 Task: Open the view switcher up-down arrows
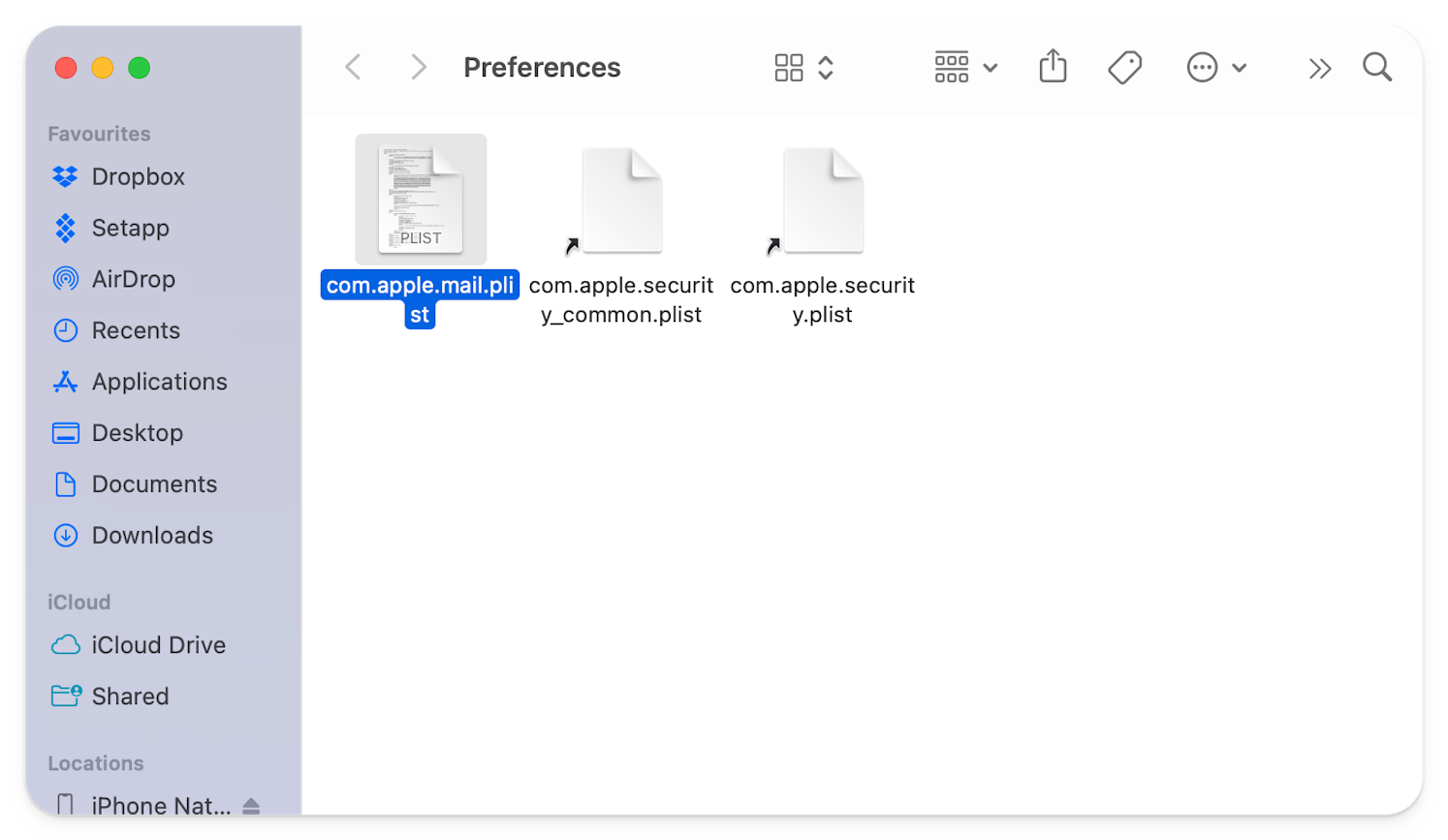coord(826,68)
